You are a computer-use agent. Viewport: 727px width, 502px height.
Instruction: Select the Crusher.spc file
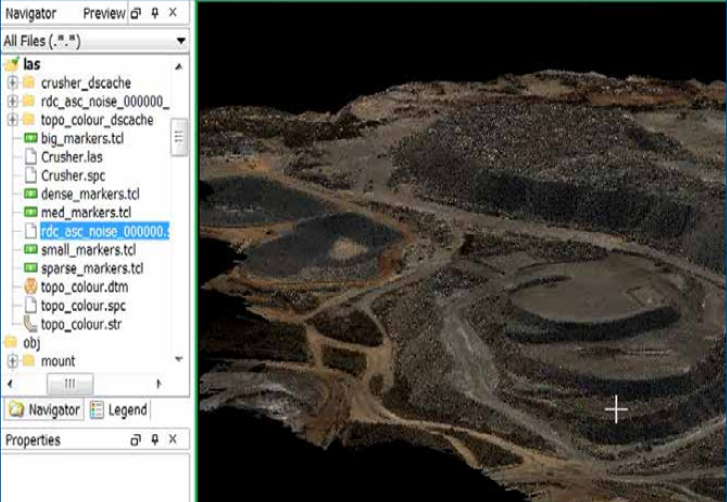click(72, 176)
